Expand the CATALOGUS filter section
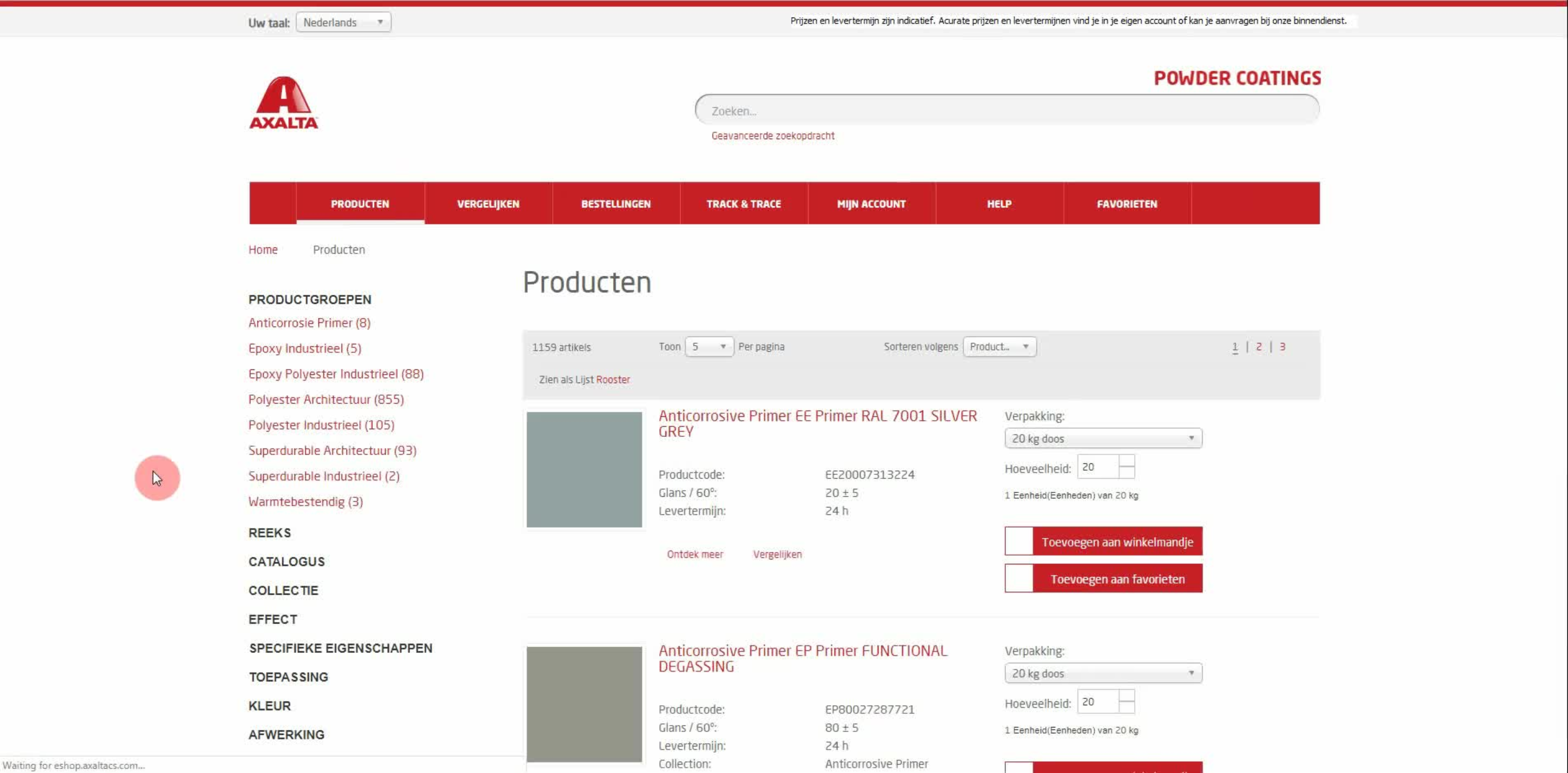This screenshot has height=773, width=1568. pyautogui.click(x=287, y=561)
